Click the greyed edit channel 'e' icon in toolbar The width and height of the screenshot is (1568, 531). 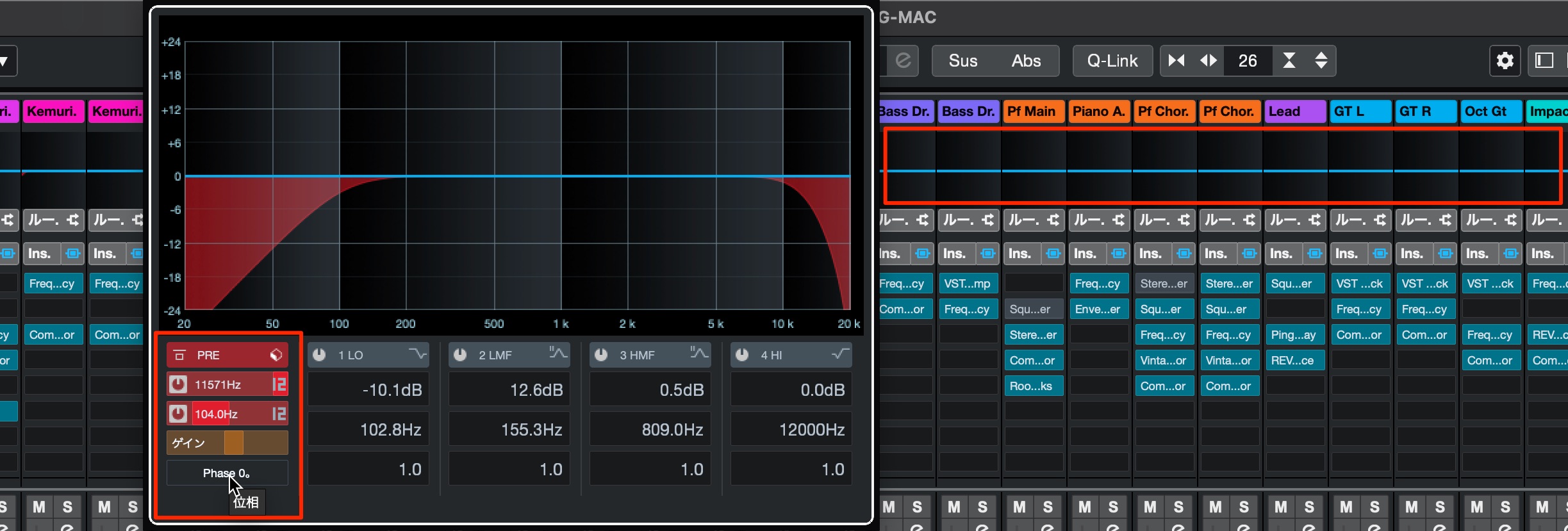click(x=904, y=61)
